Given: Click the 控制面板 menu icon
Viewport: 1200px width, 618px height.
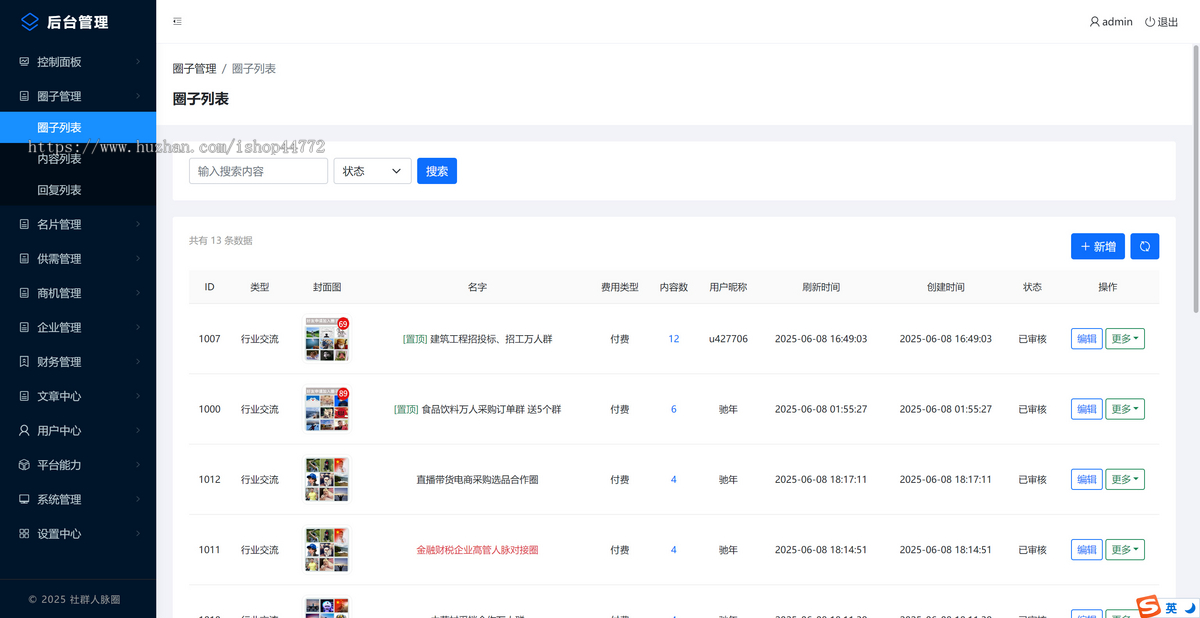Looking at the screenshot, I should point(24,62).
